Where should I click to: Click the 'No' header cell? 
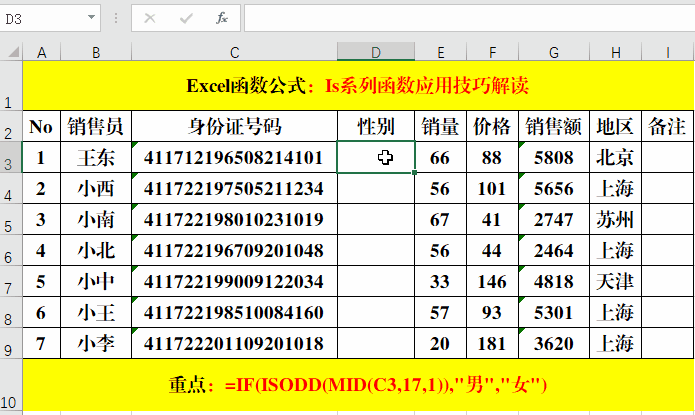click(42, 126)
